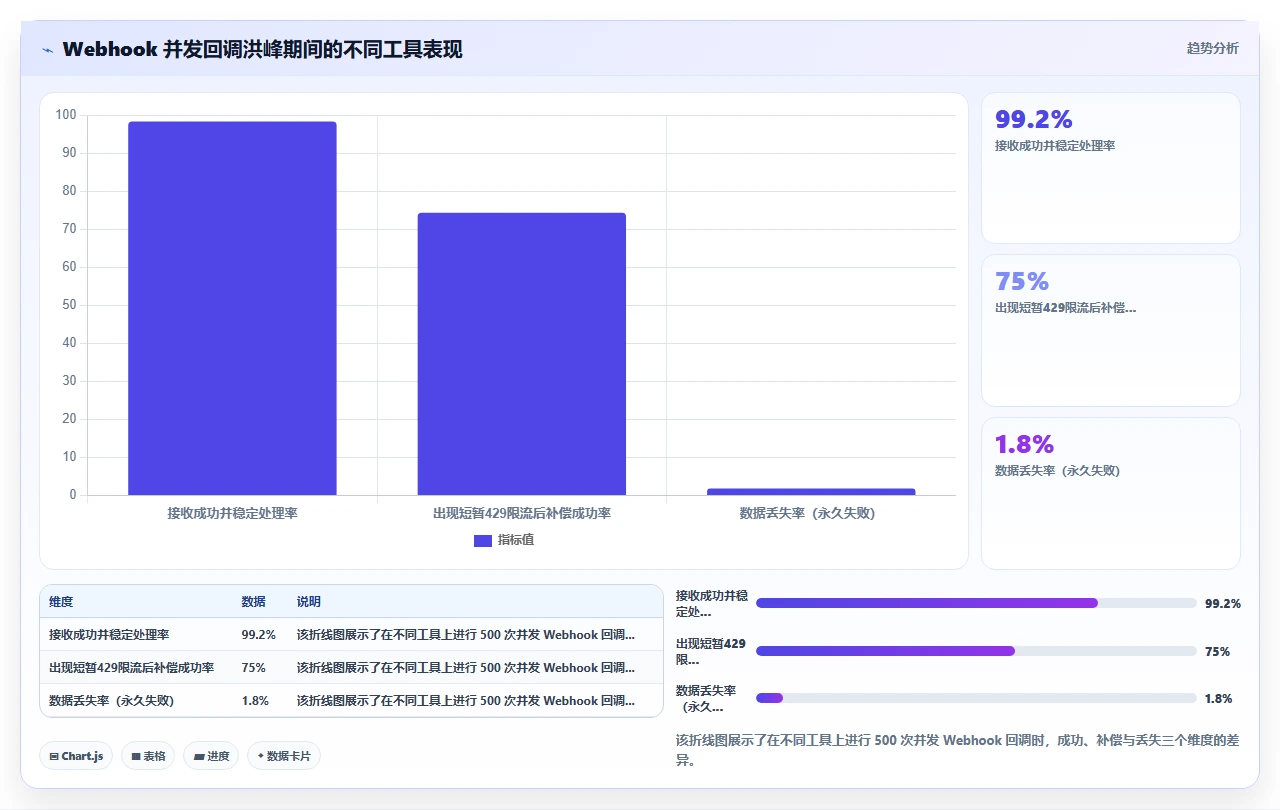Viewport: 1280px width, 810px height.
Task: Click the 99.2% progress bar
Action: [976, 603]
